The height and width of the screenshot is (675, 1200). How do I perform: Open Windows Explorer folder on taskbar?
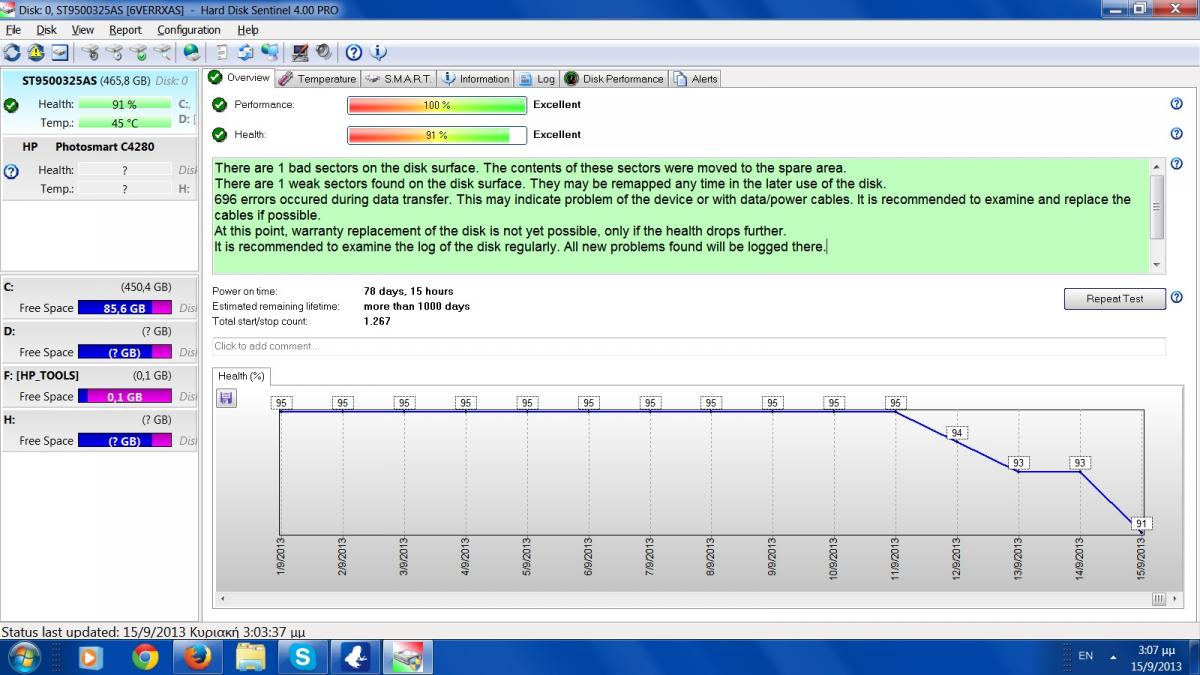[x=249, y=656]
